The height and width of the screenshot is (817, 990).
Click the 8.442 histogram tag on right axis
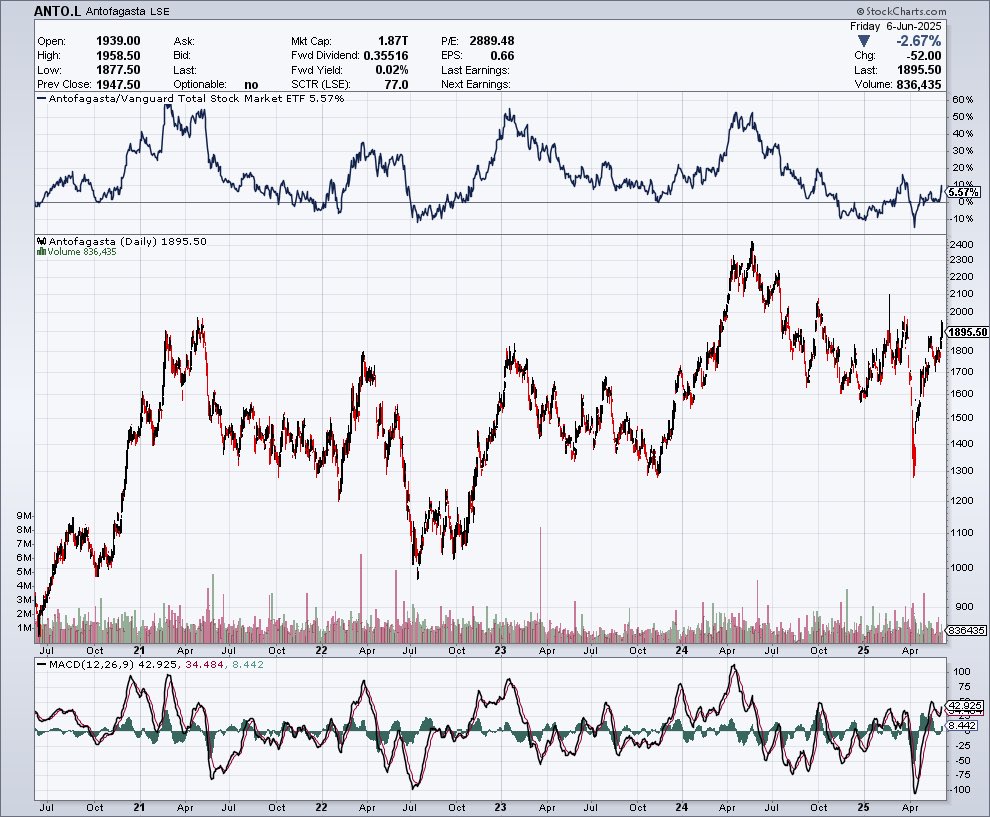point(962,726)
